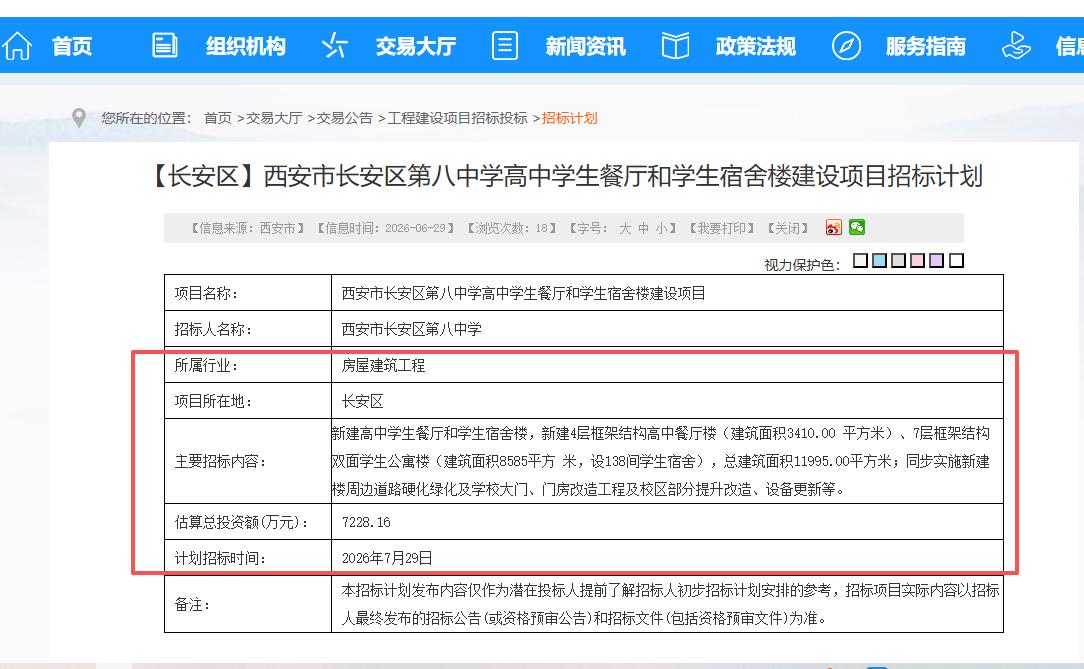Click the 备注 label cell
1084x669 pixels.
(248, 604)
